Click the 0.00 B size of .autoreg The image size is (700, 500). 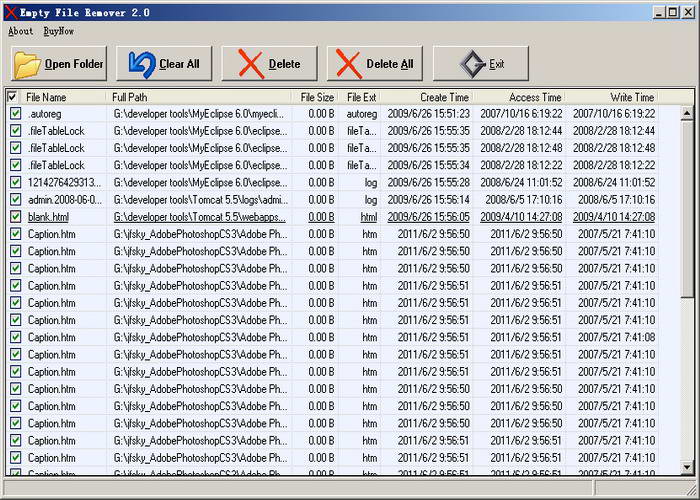click(321, 114)
